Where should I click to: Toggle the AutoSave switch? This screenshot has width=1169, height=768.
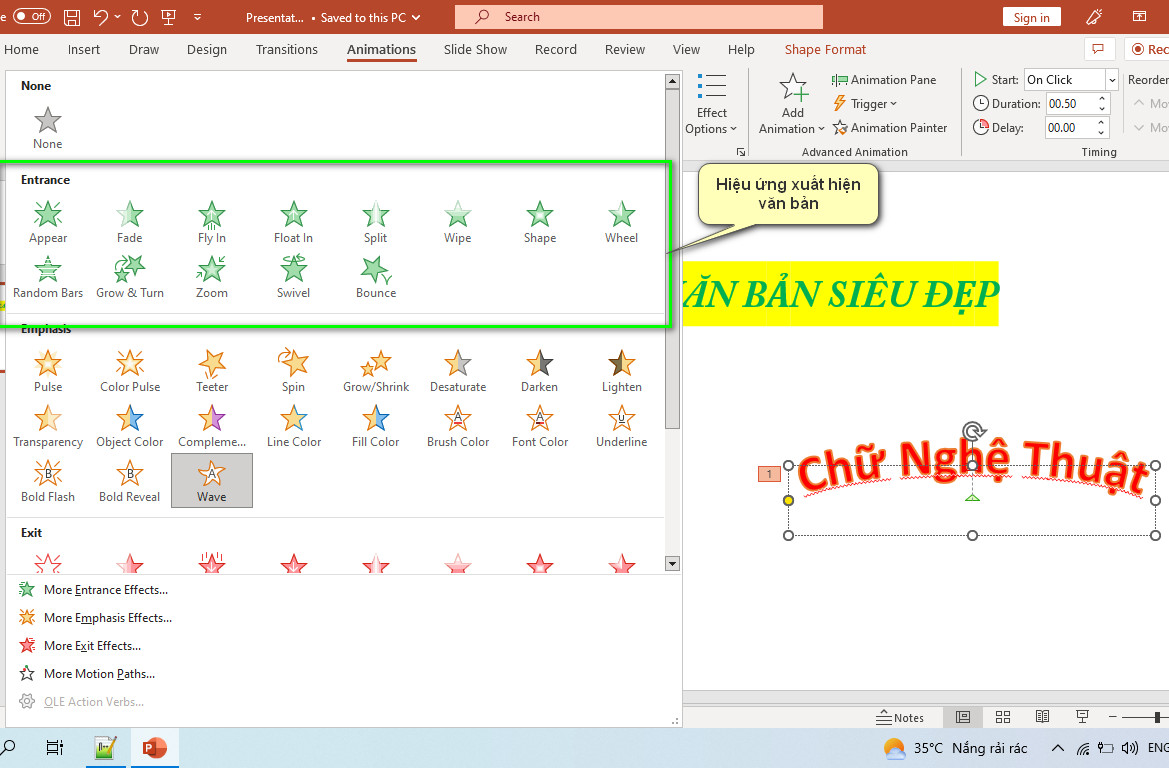(x=31, y=16)
